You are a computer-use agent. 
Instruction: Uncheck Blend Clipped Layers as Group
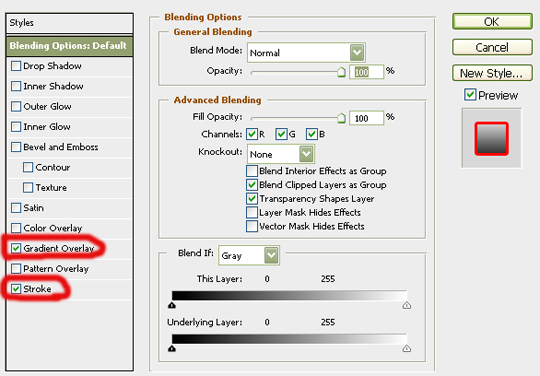click(x=252, y=185)
